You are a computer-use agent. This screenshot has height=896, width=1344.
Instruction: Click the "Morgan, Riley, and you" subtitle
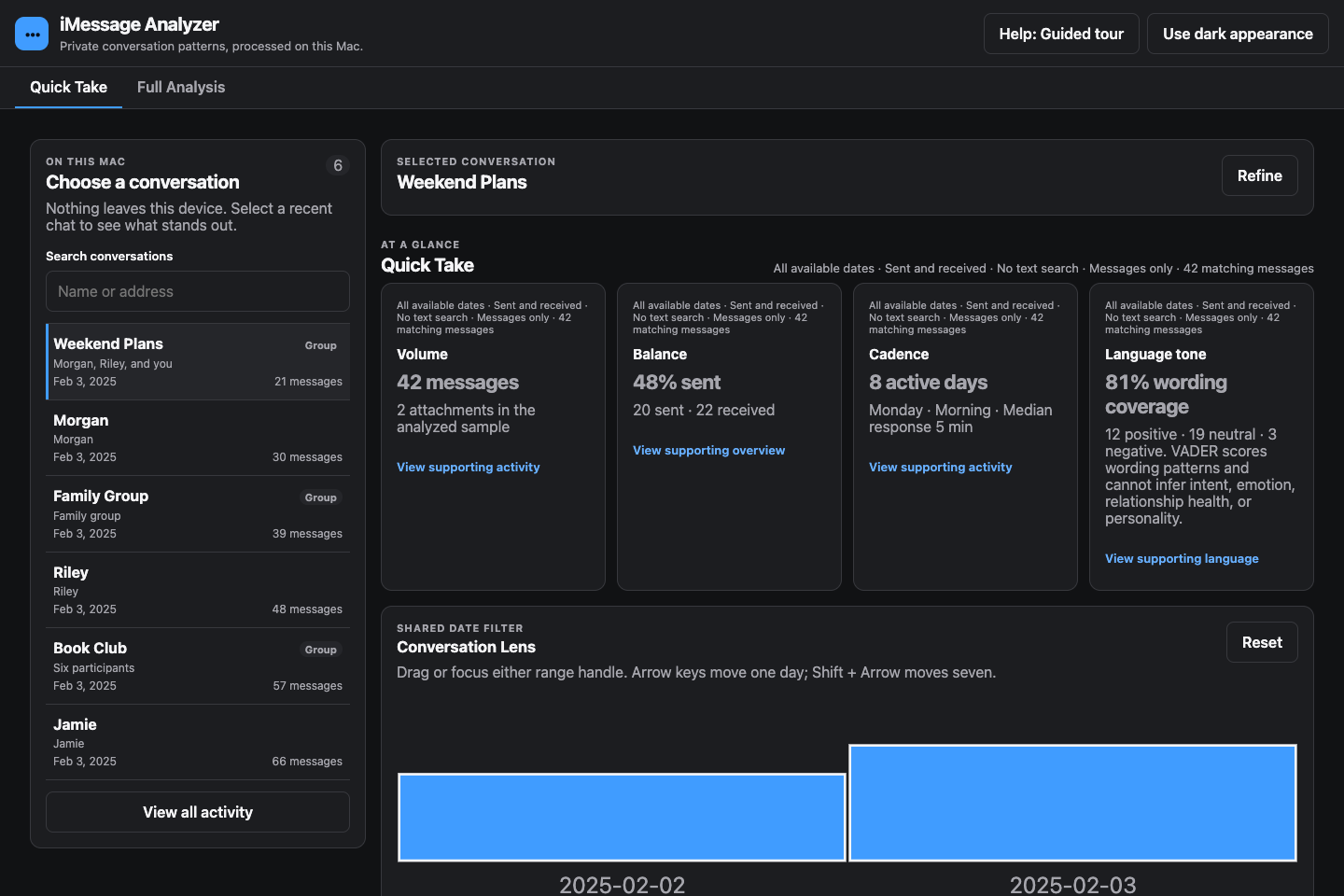pyautogui.click(x=113, y=364)
